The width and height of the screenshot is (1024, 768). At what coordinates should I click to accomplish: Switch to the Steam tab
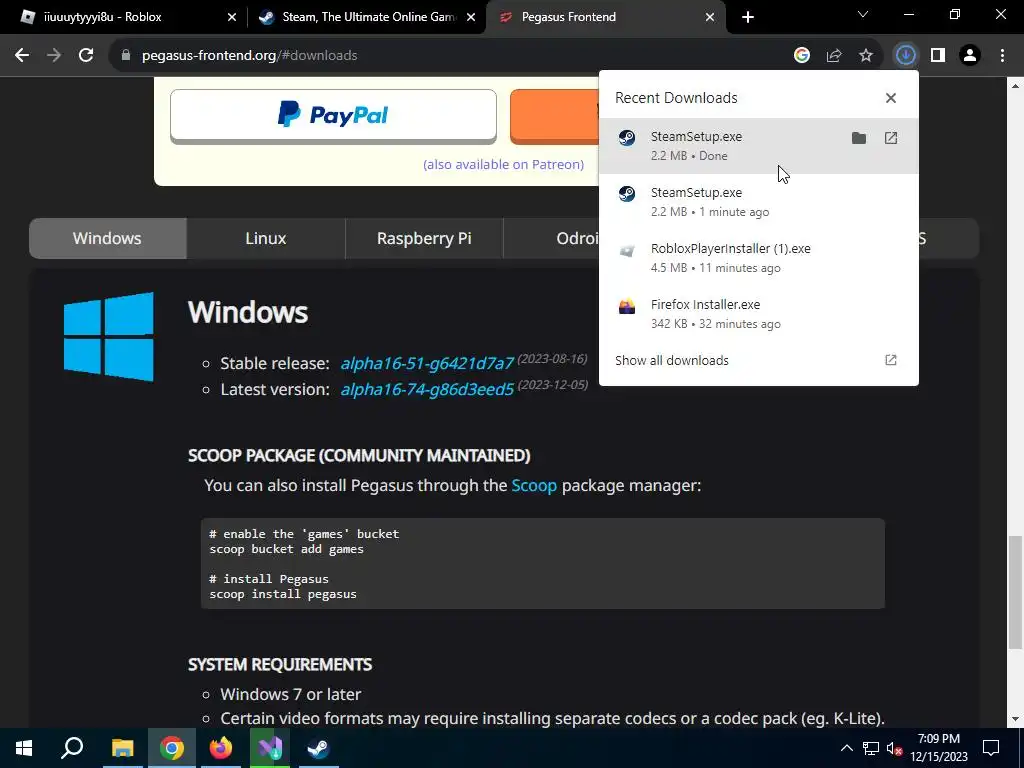366,17
